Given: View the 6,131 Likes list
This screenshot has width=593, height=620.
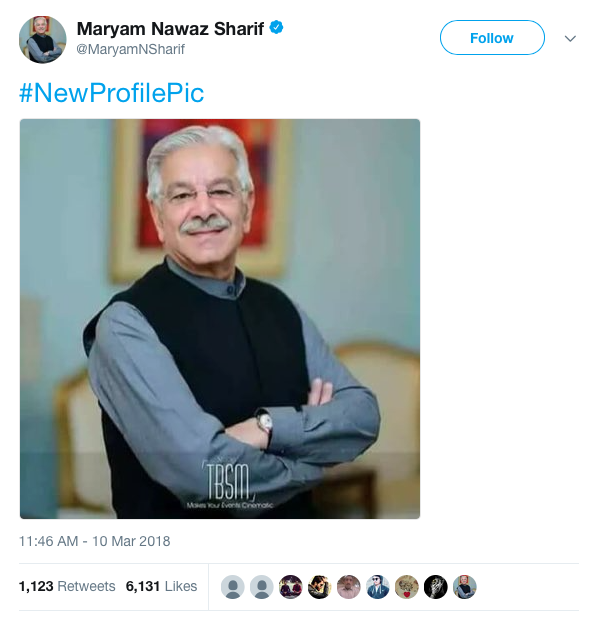Looking at the screenshot, I should (x=161, y=586).
